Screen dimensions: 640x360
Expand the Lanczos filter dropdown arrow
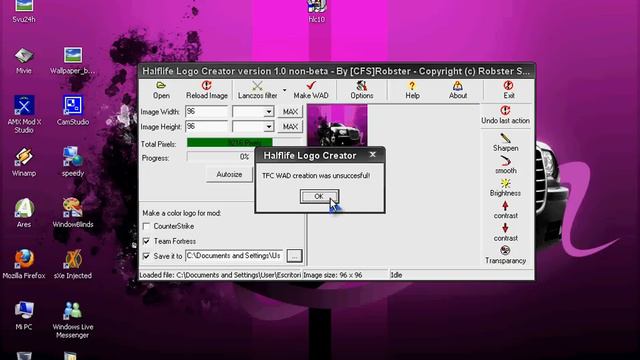click(284, 90)
